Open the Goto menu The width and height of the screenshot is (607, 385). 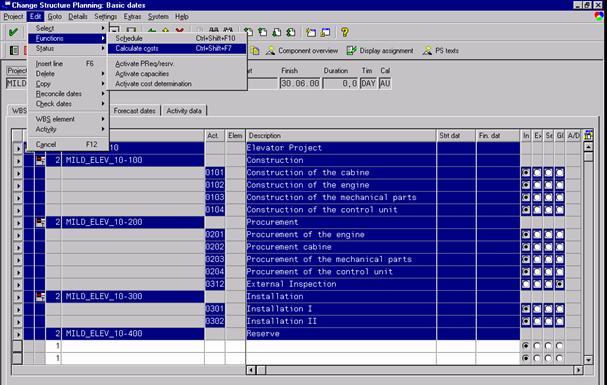click(x=55, y=17)
